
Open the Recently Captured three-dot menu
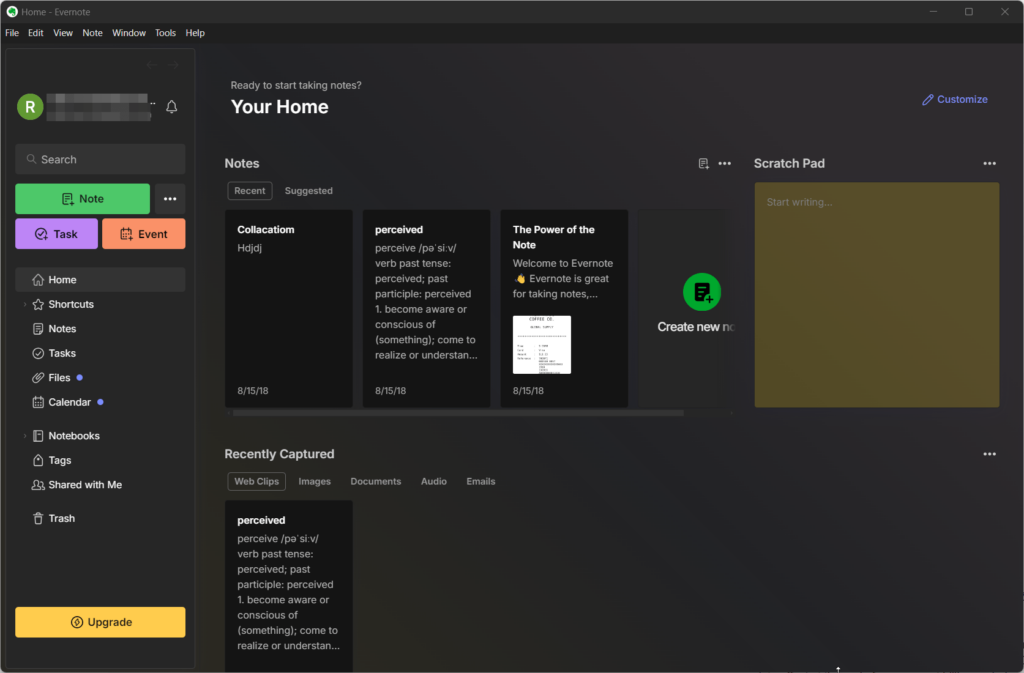(x=989, y=454)
